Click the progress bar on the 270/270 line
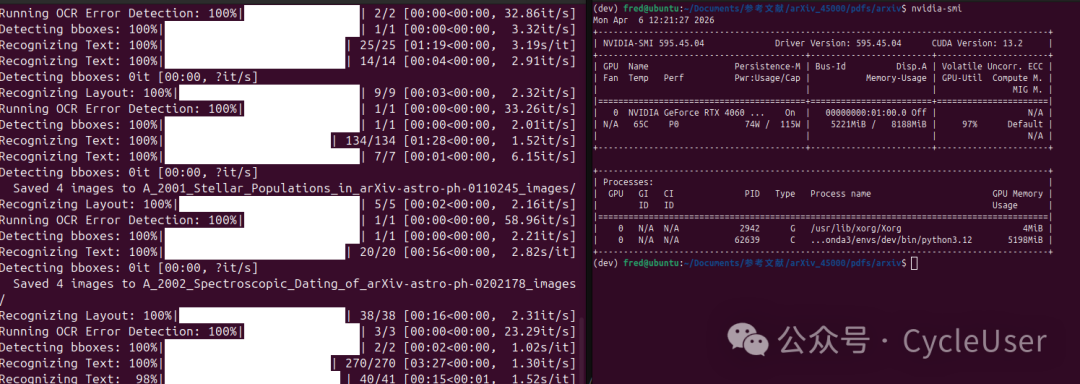The width and height of the screenshot is (1080, 384). pos(248,363)
